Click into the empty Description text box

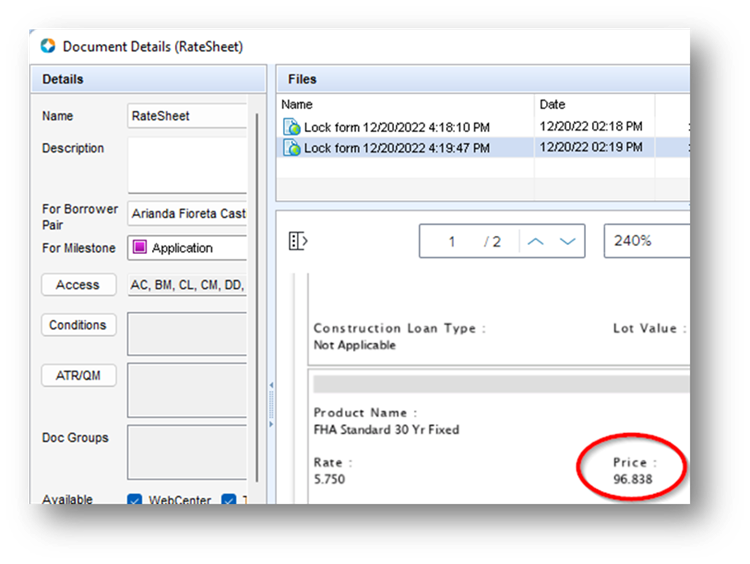[187, 165]
